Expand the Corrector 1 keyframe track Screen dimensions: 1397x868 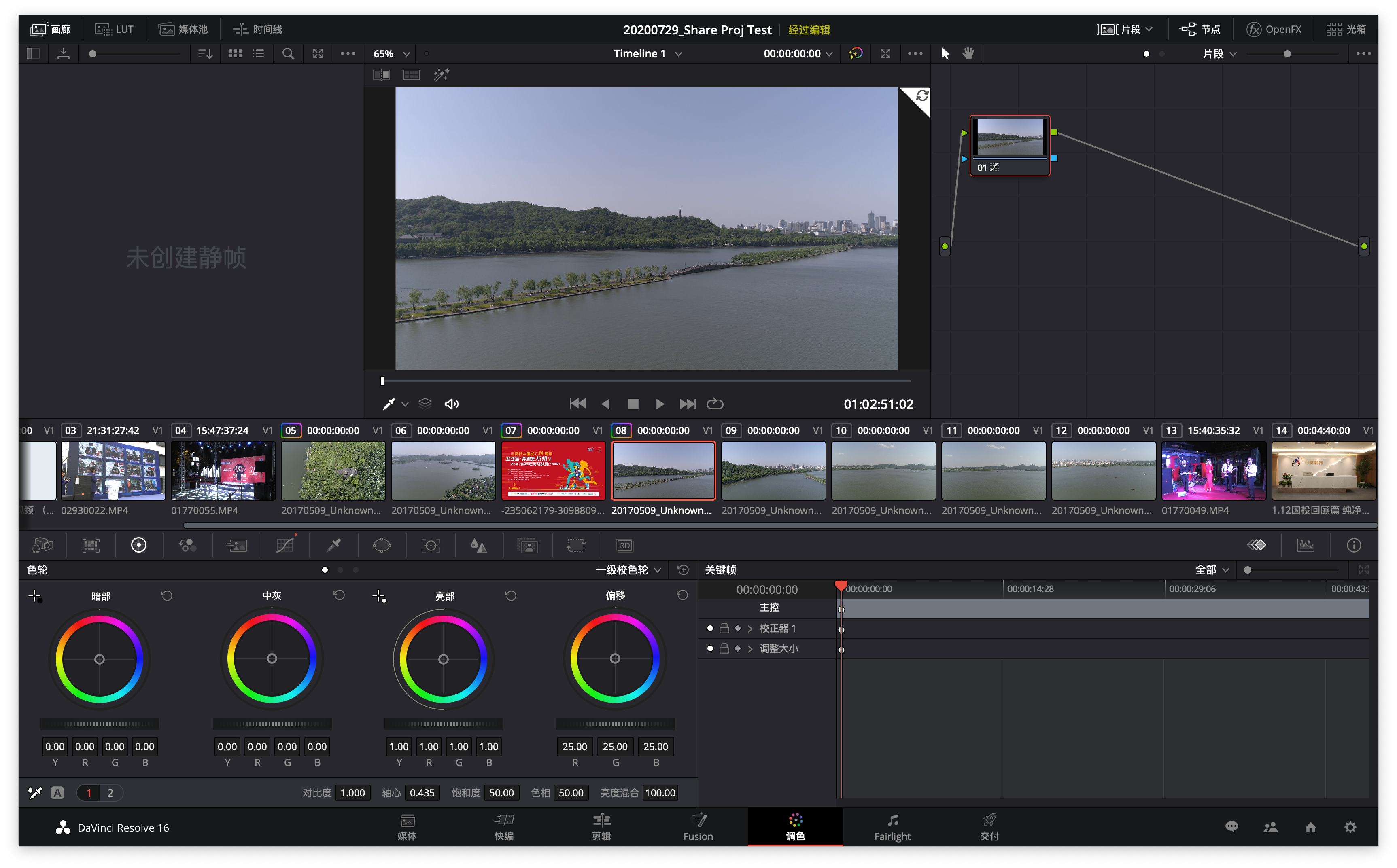(750, 629)
